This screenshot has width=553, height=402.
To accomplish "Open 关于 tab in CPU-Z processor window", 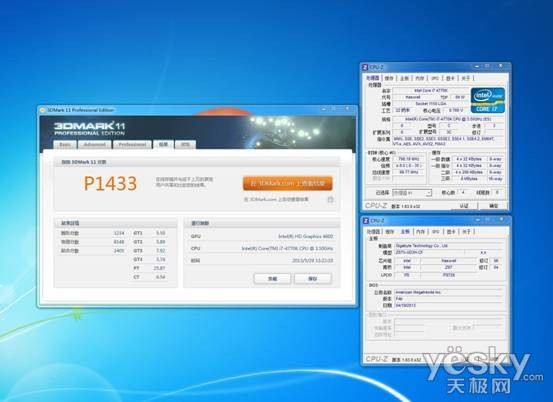I will click(x=466, y=78).
